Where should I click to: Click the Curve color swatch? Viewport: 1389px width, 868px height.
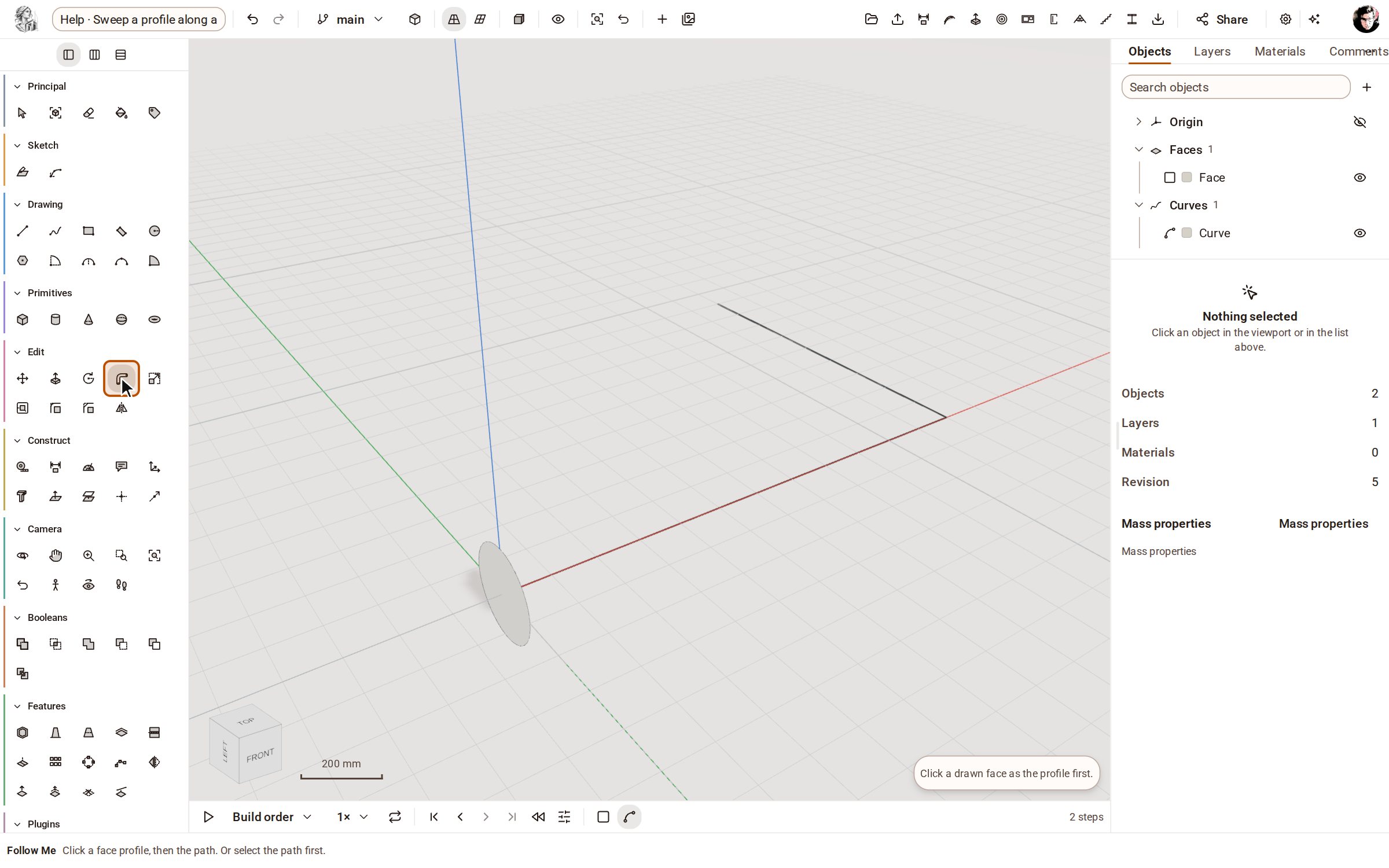[1186, 233]
